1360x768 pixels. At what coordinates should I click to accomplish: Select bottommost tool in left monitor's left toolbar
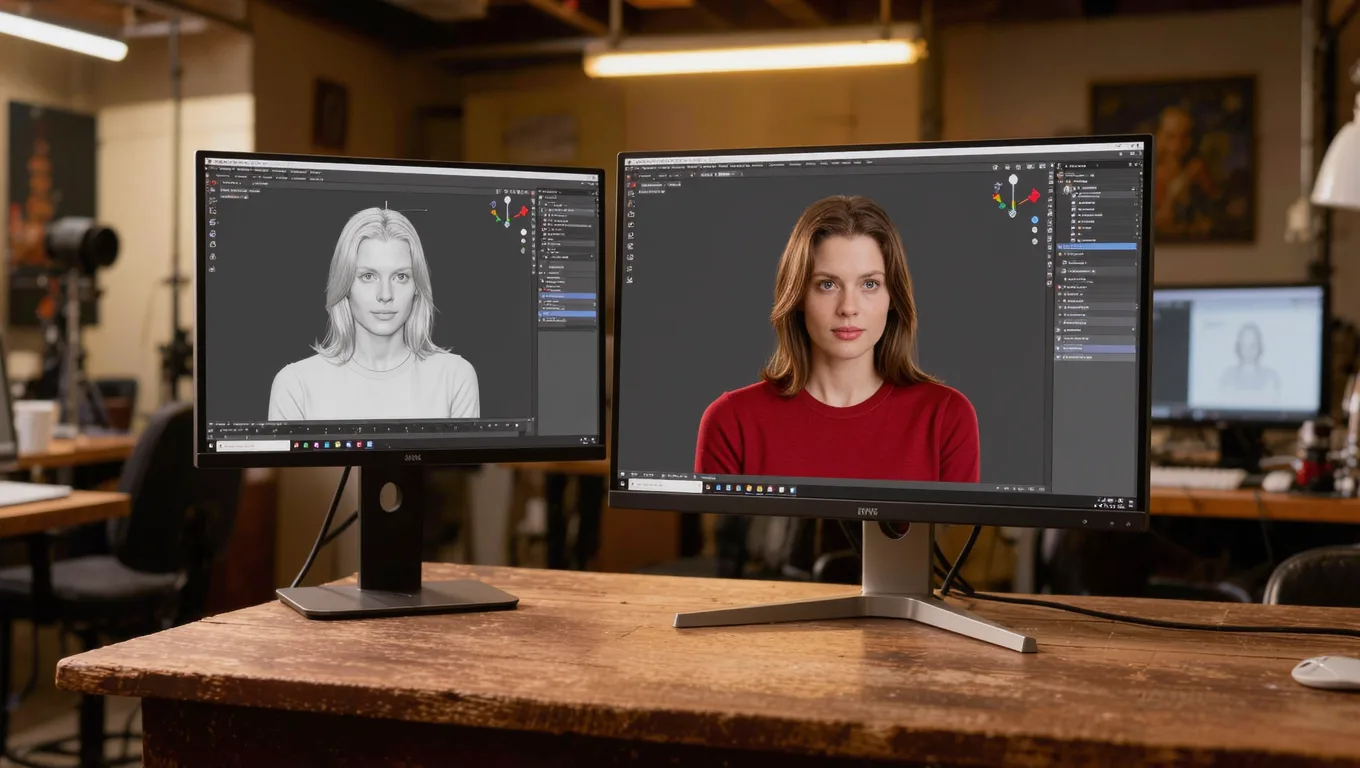click(x=213, y=269)
